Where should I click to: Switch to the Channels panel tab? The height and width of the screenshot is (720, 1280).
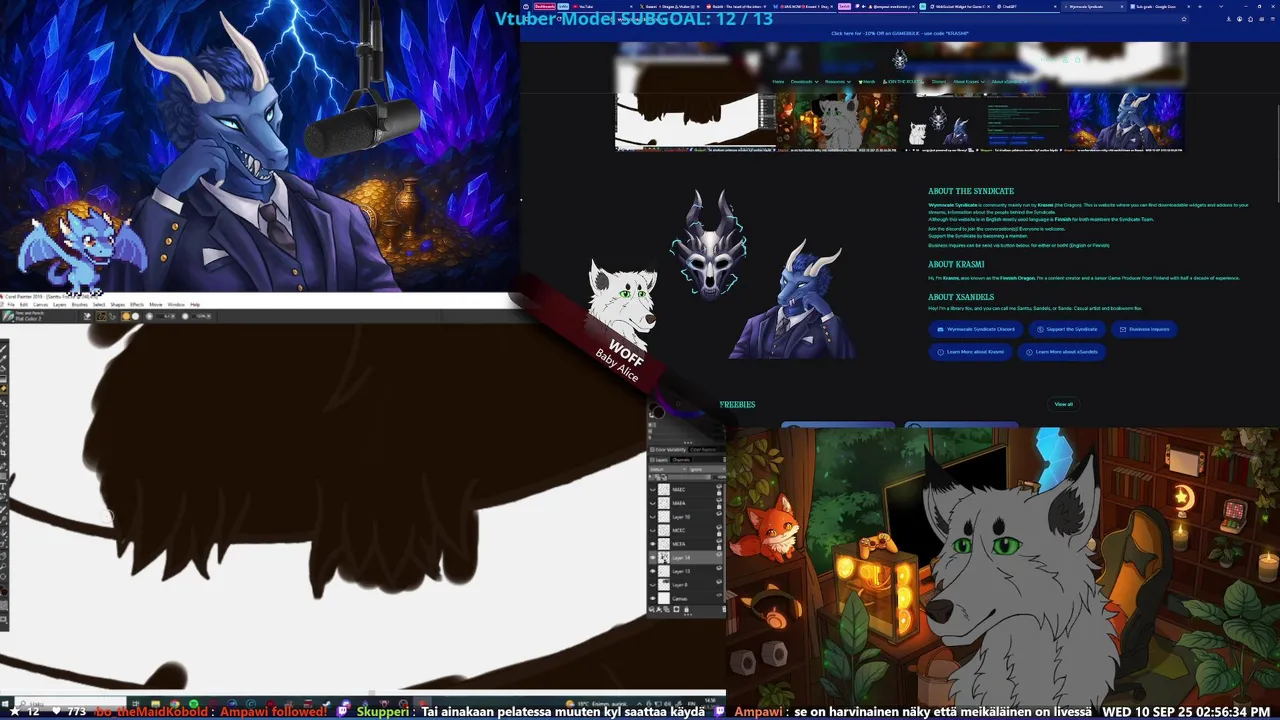tap(681, 460)
